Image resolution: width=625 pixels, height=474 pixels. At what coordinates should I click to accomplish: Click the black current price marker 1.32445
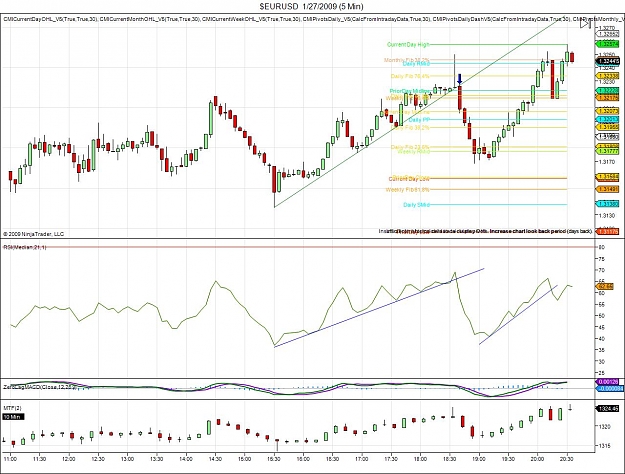click(607, 61)
